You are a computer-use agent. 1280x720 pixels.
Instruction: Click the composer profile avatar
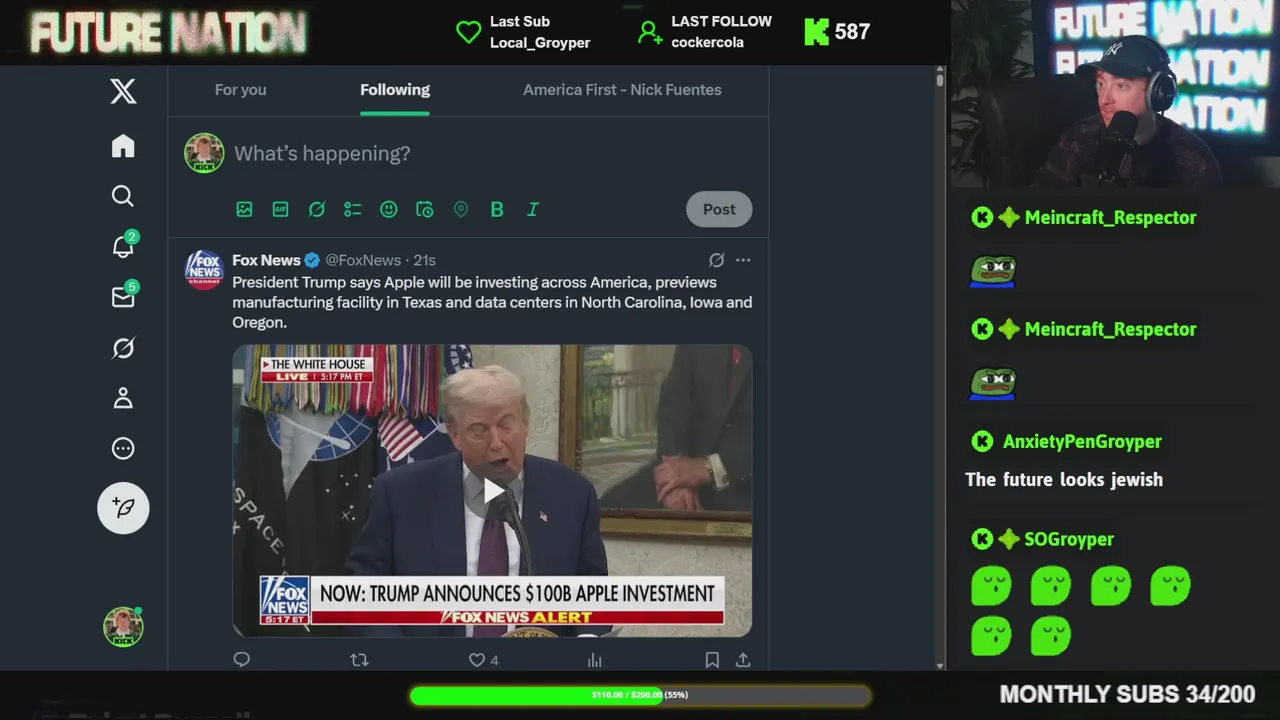(204, 153)
